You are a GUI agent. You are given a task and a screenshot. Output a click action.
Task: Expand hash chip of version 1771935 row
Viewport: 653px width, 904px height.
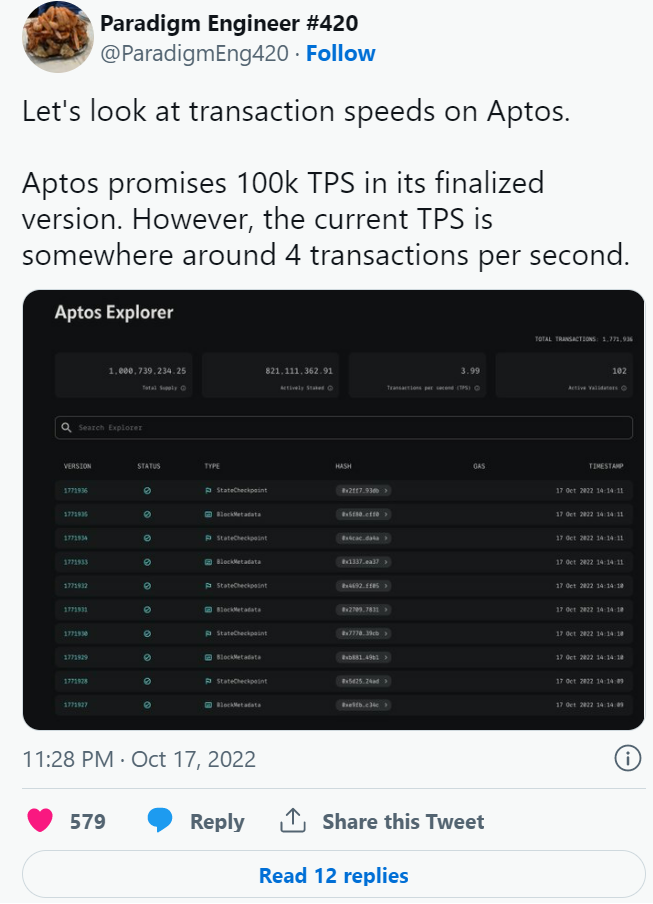(363, 514)
